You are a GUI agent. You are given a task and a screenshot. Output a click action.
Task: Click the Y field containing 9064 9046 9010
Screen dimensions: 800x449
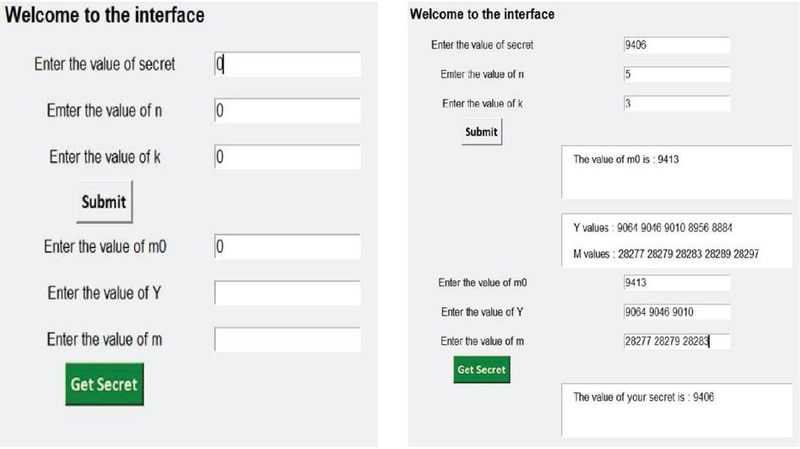click(675, 312)
